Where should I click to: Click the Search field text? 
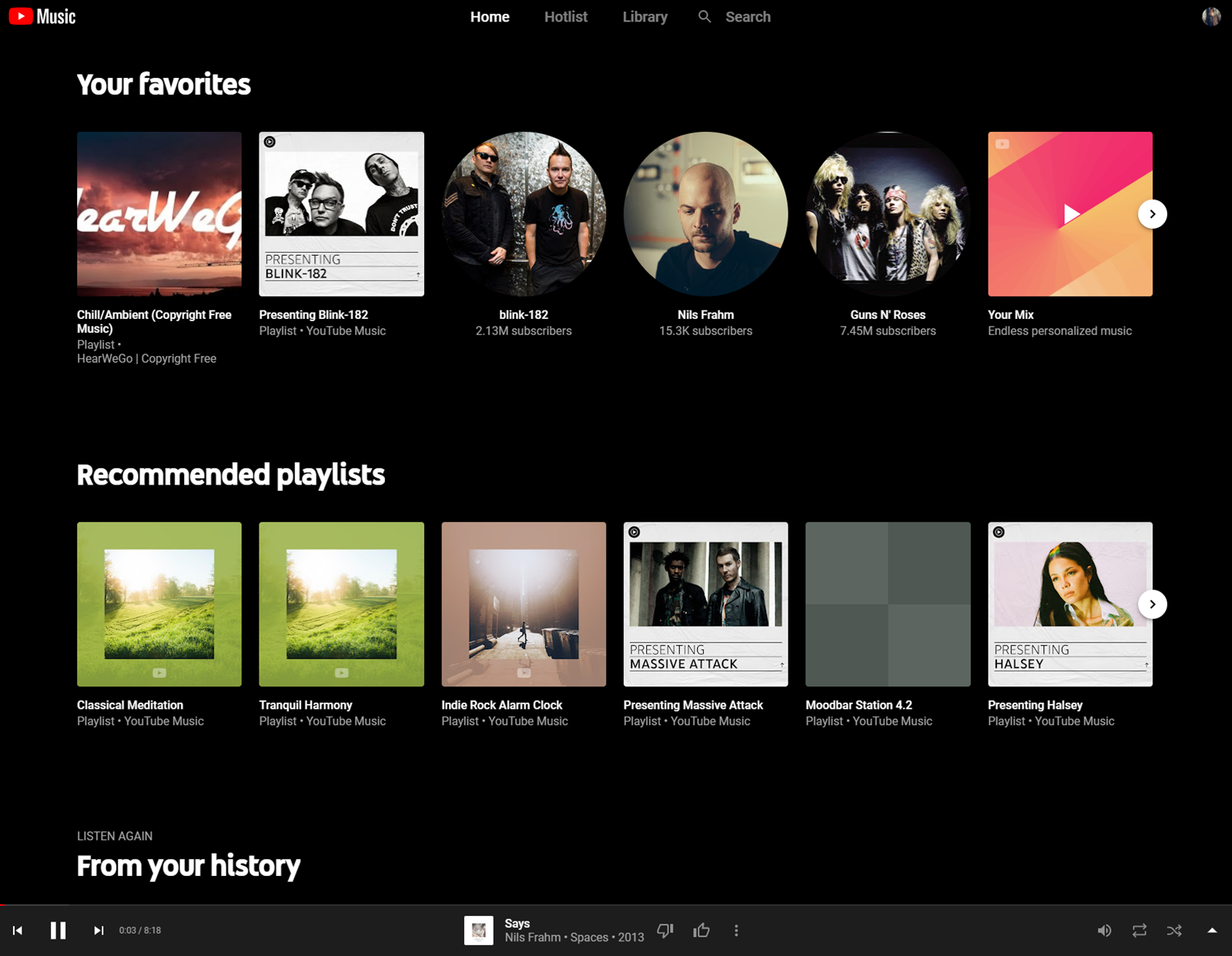click(x=748, y=17)
